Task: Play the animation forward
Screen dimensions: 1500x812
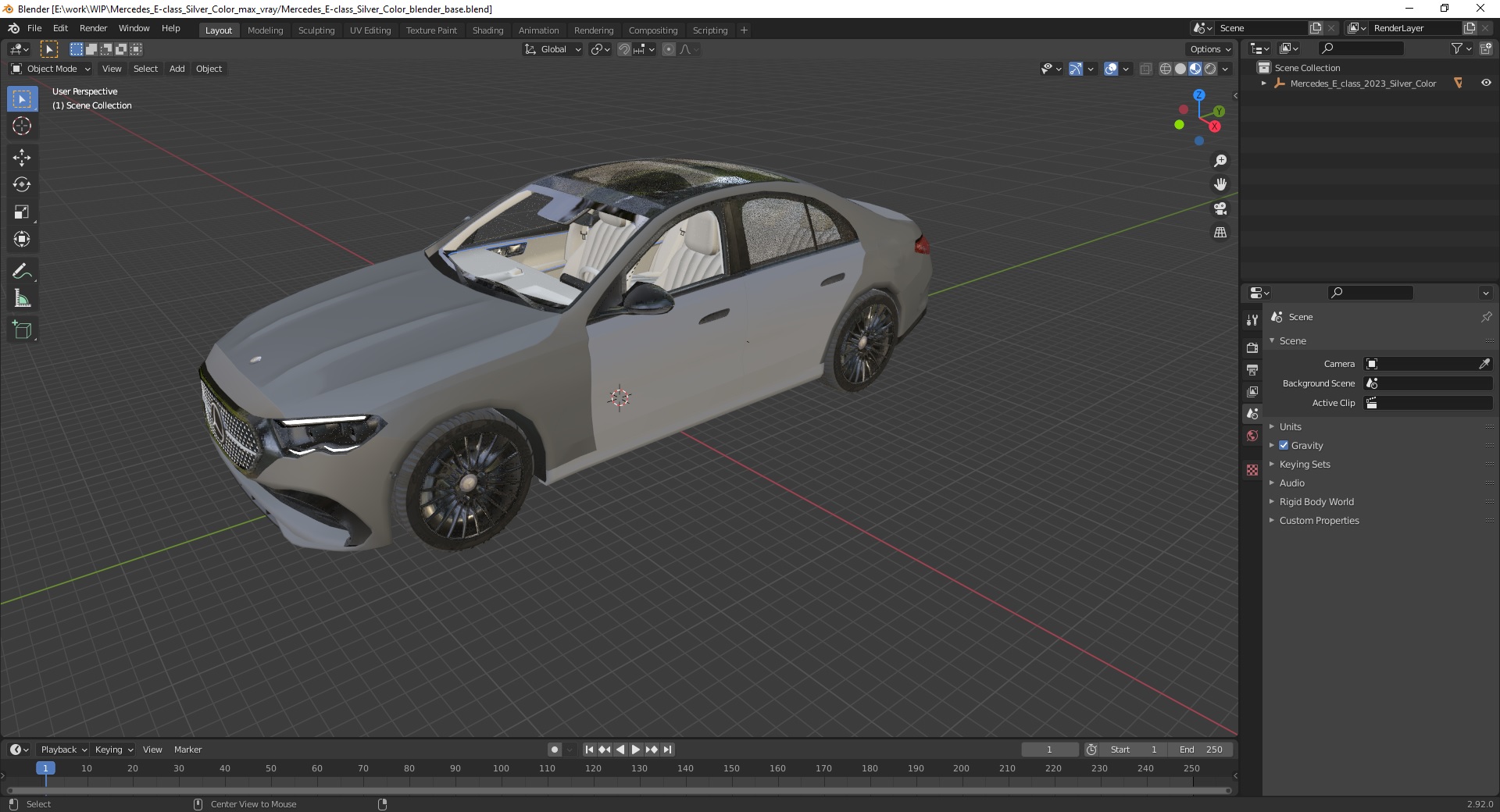Action: pyautogui.click(x=636, y=750)
